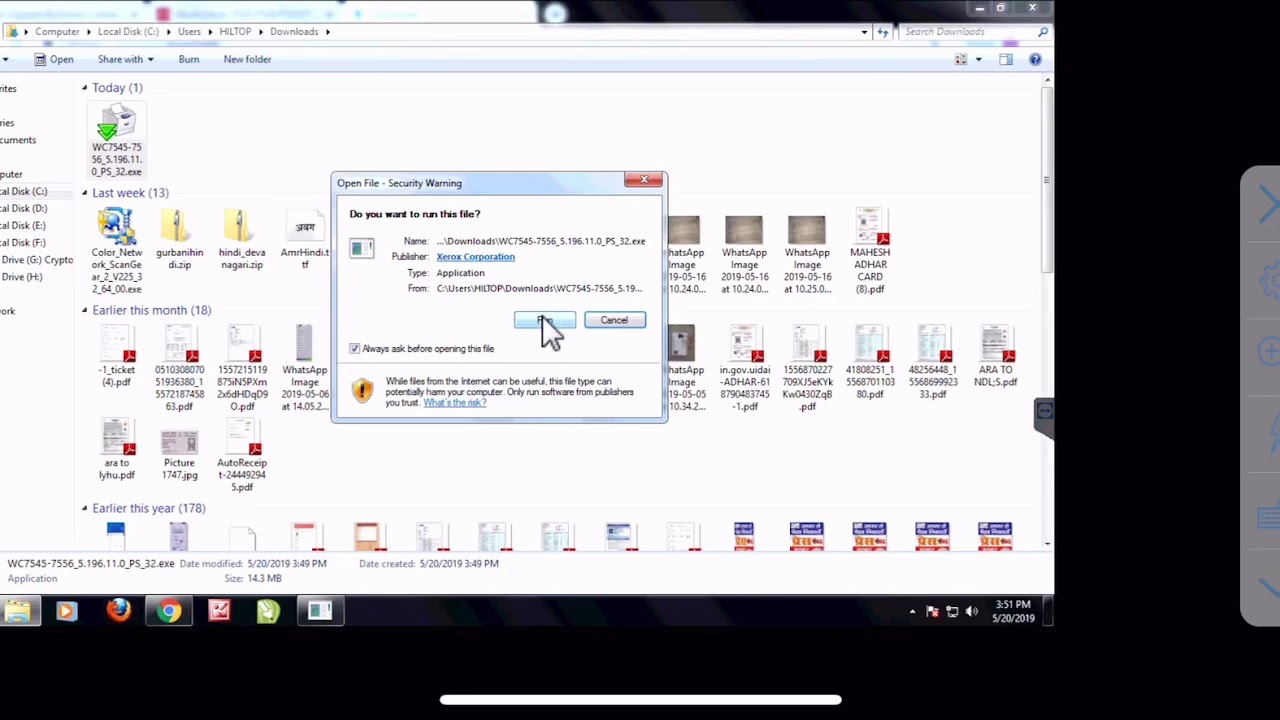Go to Local Disk (C:) in breadcrumb
The height and width of the screenshot is (720, 1280).
tap(128, 32)
